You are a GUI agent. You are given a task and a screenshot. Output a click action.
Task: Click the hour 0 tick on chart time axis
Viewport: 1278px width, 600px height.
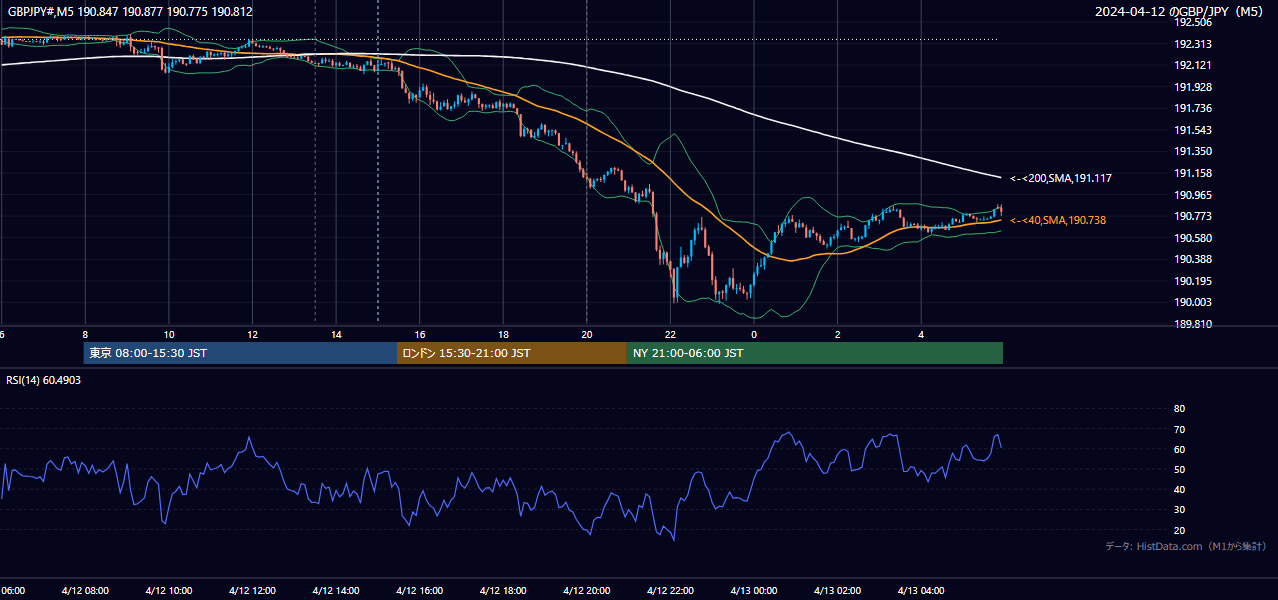point(754,335)
